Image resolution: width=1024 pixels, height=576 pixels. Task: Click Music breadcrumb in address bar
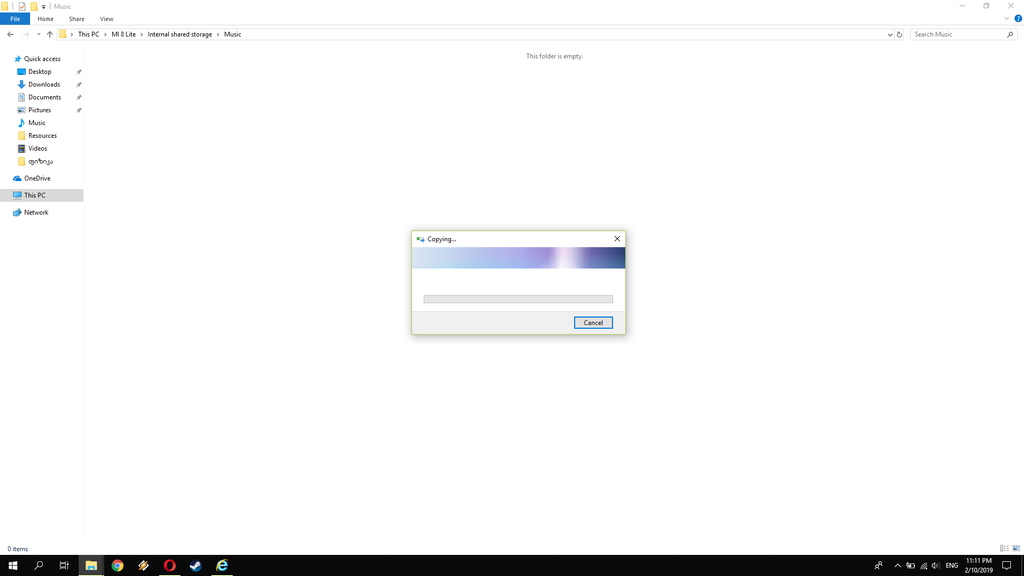tap(232, 35)
